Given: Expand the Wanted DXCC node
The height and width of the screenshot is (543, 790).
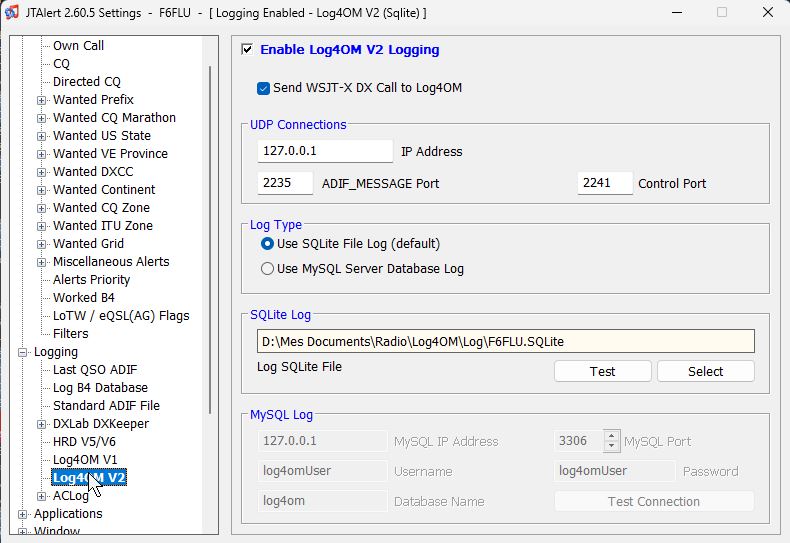Looking at the screenshot, I should pyautogui.click(x=42, y=172).
